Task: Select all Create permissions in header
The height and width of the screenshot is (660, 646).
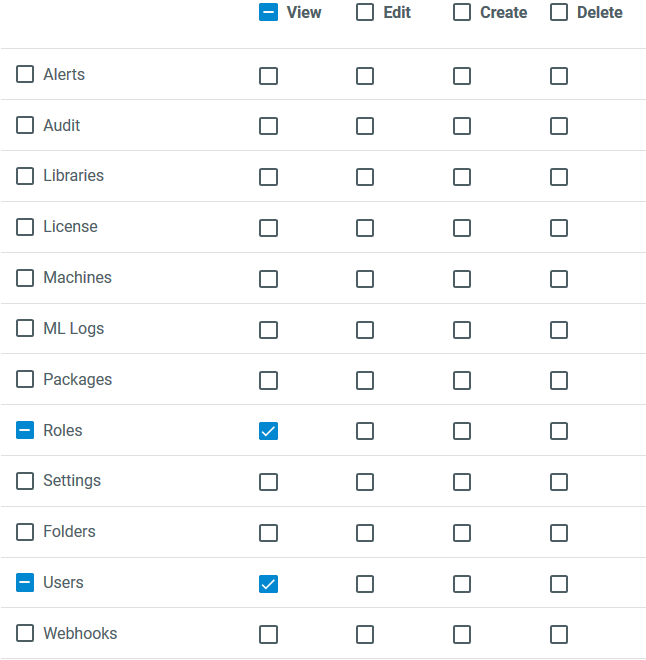Action: tap(462, 13)
